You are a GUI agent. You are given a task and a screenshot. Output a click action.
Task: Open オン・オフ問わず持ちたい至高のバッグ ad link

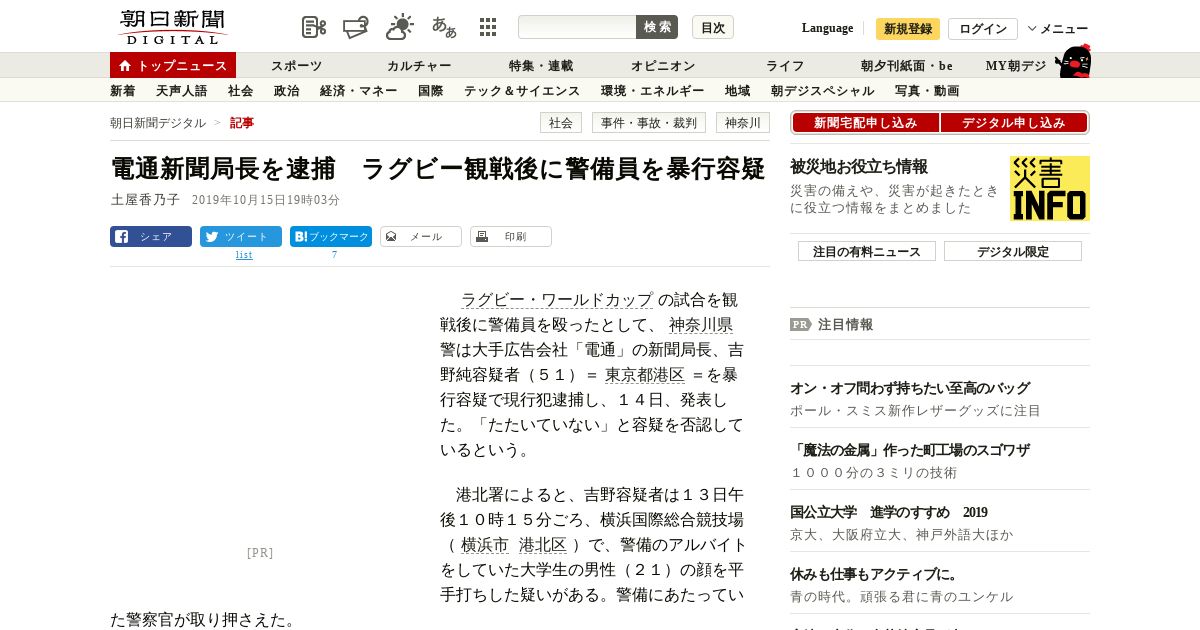tap(910, 388)
